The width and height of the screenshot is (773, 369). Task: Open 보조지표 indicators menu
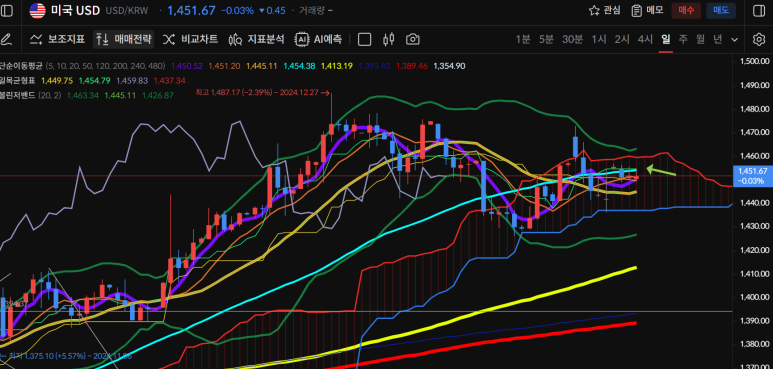click(x=57, y=39)
